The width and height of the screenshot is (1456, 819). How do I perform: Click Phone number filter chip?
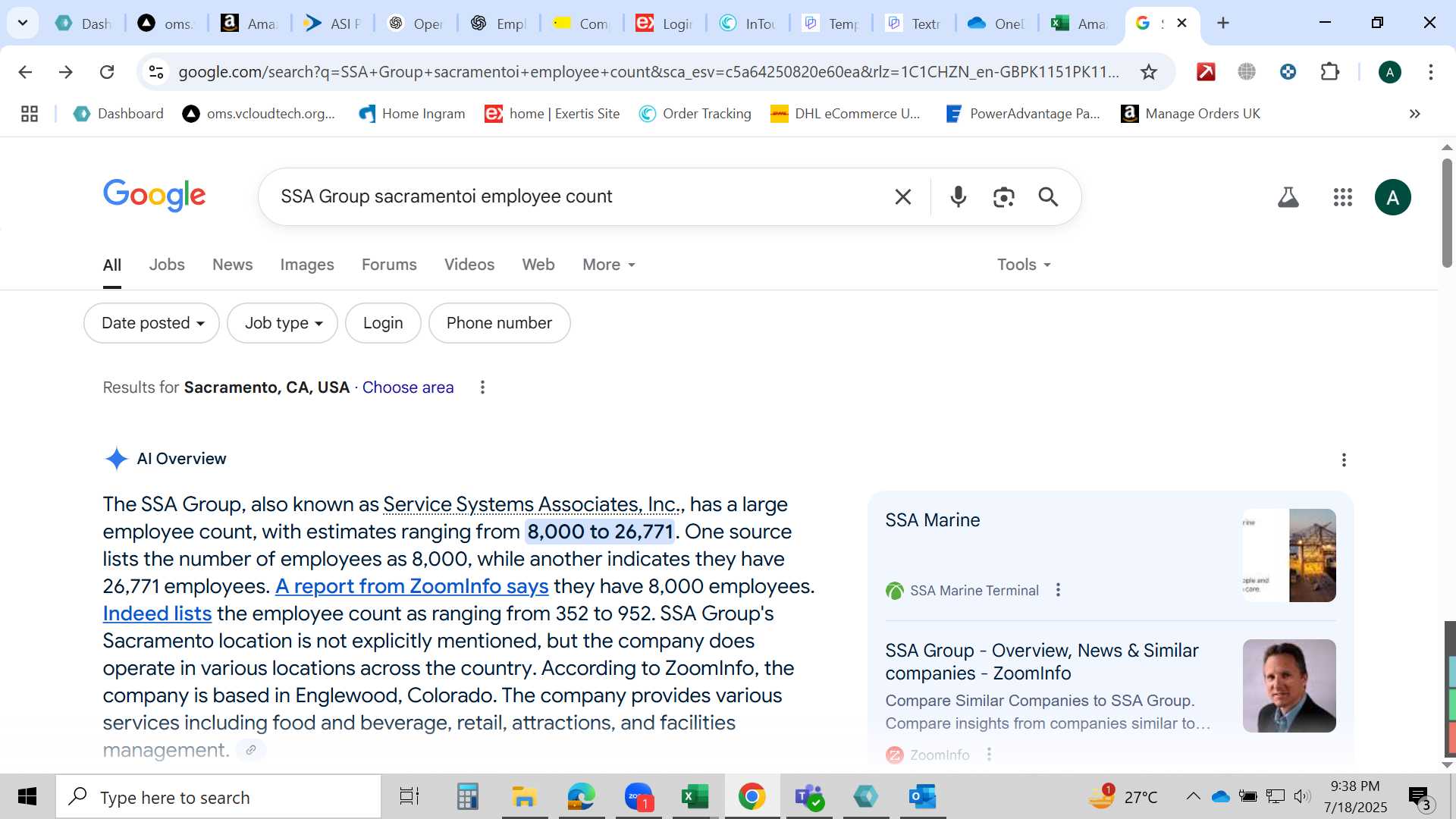coord(499,323)
